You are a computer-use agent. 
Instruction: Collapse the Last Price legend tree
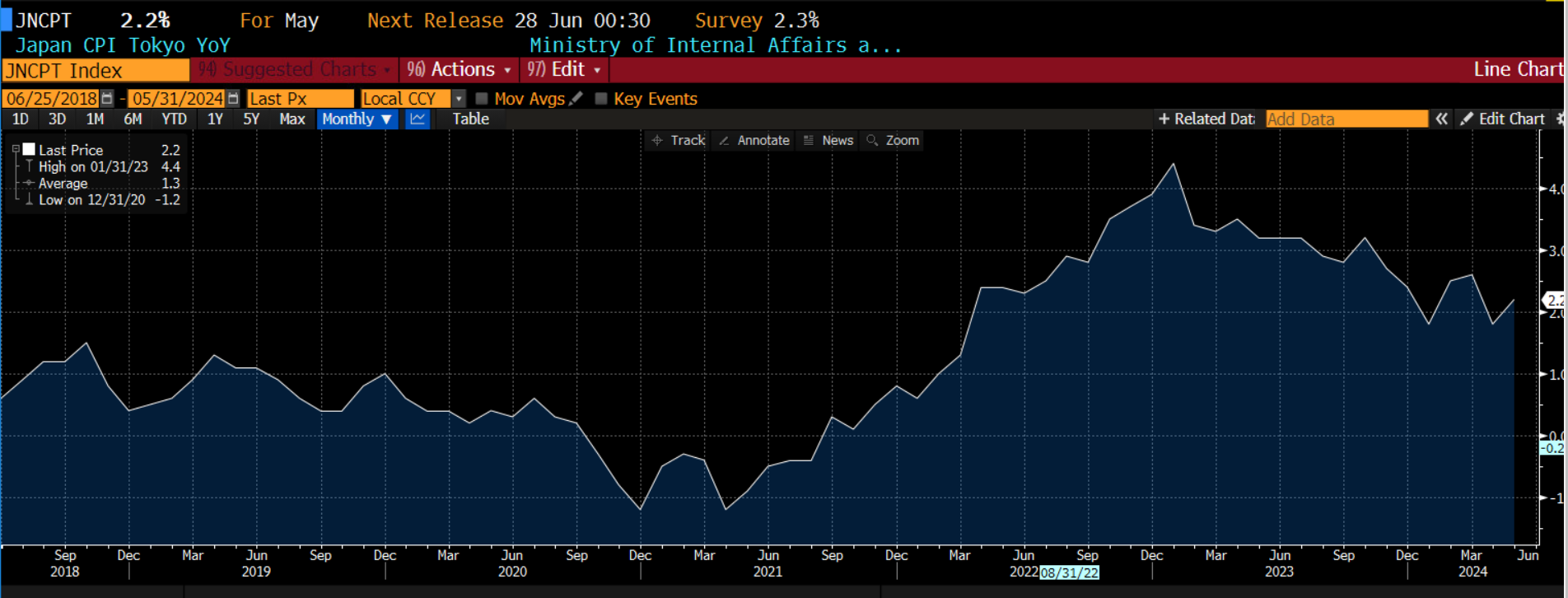coord(16,150)
